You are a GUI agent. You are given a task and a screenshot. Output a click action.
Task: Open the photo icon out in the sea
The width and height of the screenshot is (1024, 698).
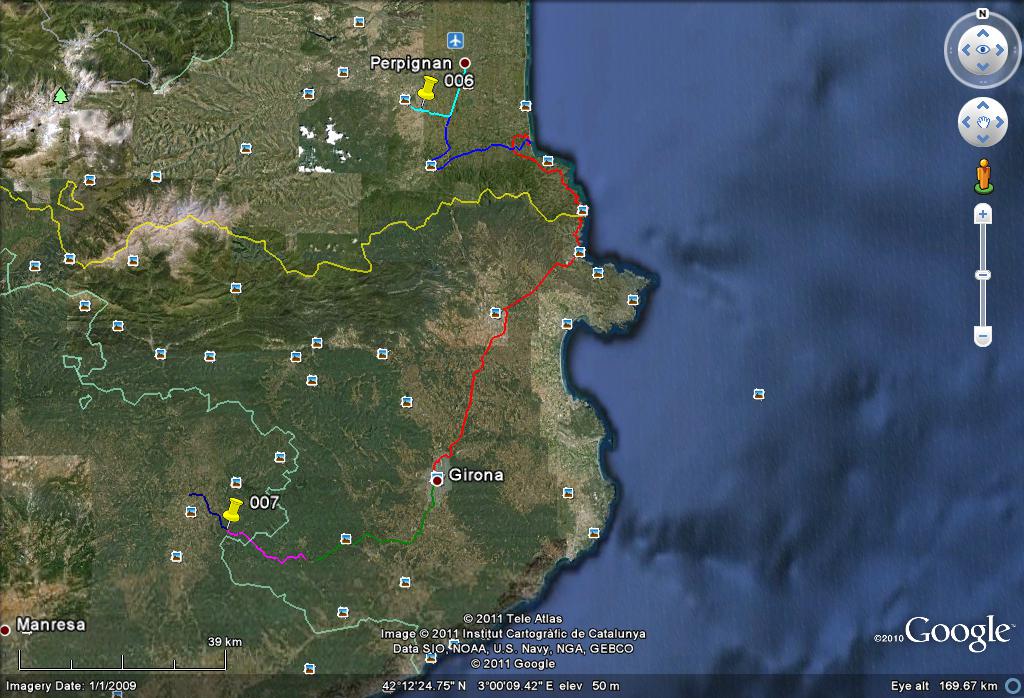758,394
